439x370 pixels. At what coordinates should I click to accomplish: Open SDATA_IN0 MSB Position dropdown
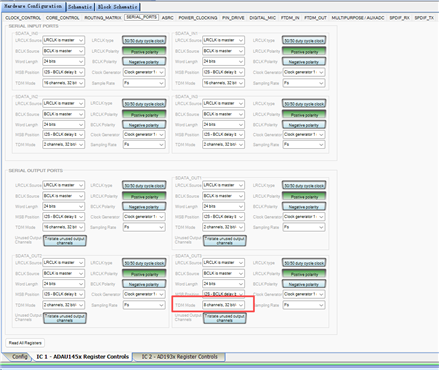pyautogui.click(x=63, y=72)
